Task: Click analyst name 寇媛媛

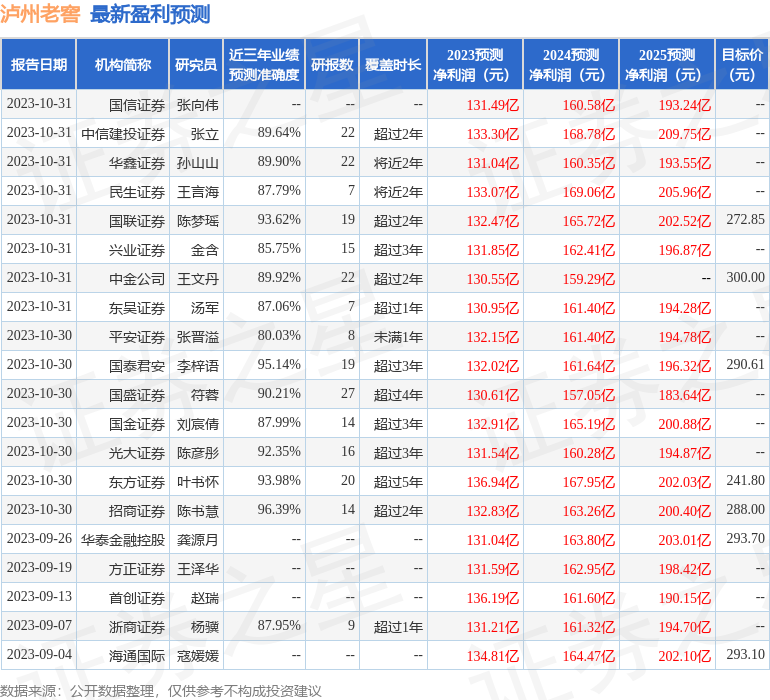Action: pyautogui.click(x=197, y=656)
